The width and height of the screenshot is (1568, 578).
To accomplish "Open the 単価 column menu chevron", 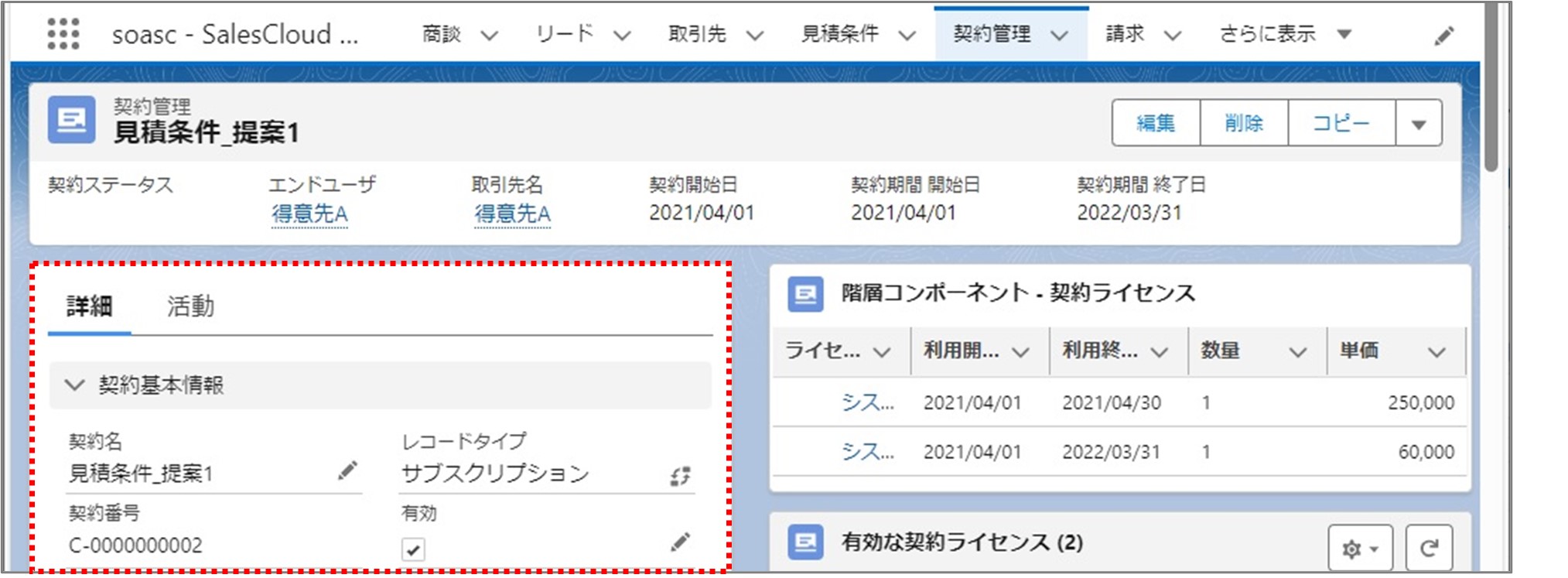I will pos(1436,352).
